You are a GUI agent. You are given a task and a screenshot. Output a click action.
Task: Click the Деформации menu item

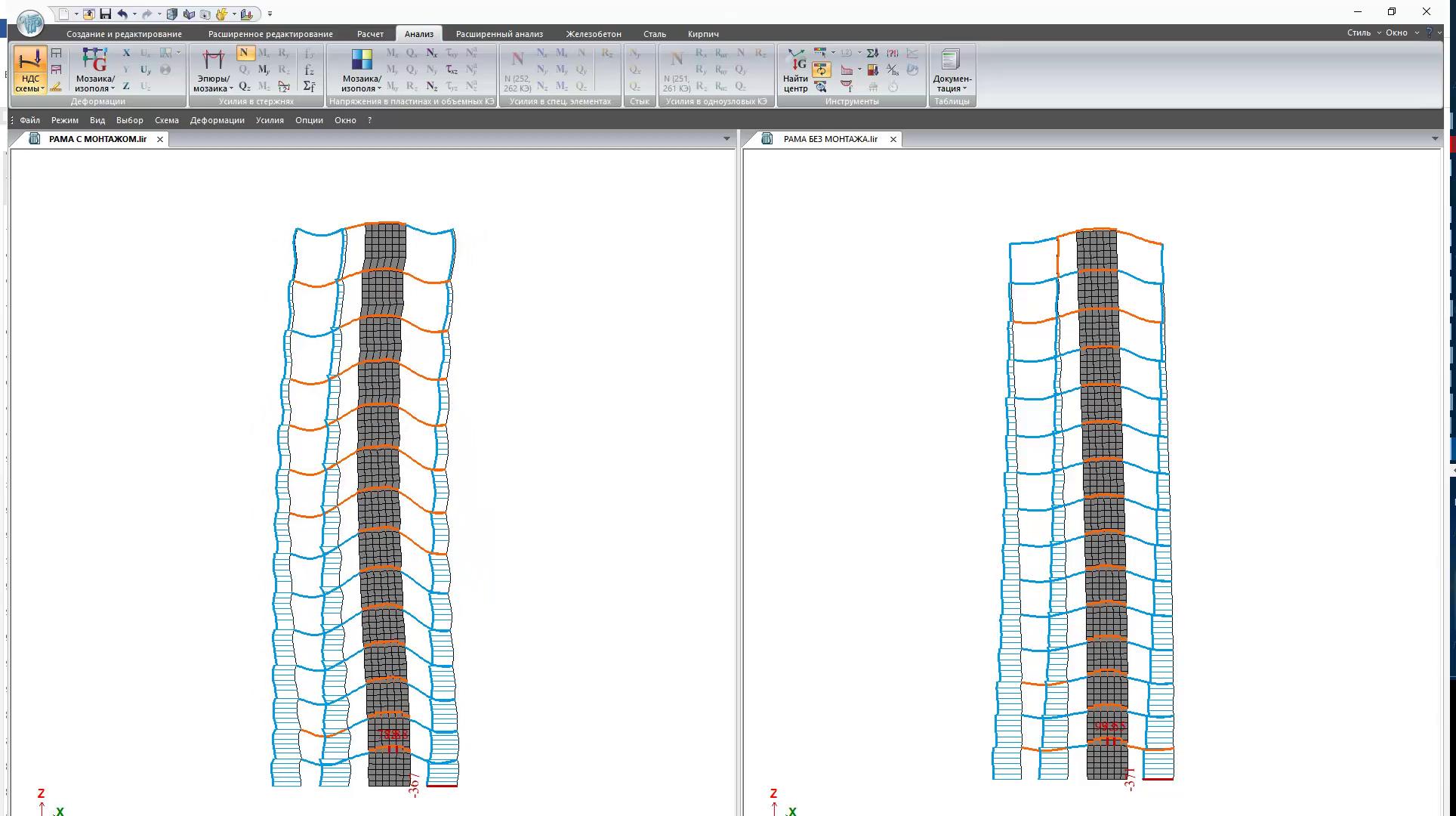point(217,120)
